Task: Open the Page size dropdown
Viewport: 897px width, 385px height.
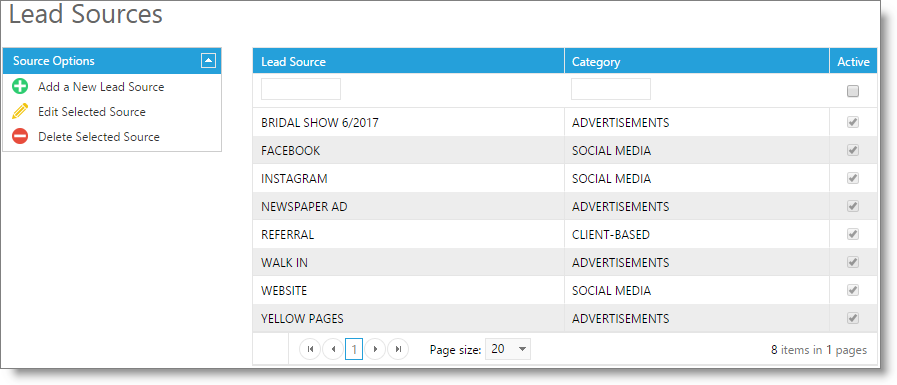Action: click(x=508, y=349)
